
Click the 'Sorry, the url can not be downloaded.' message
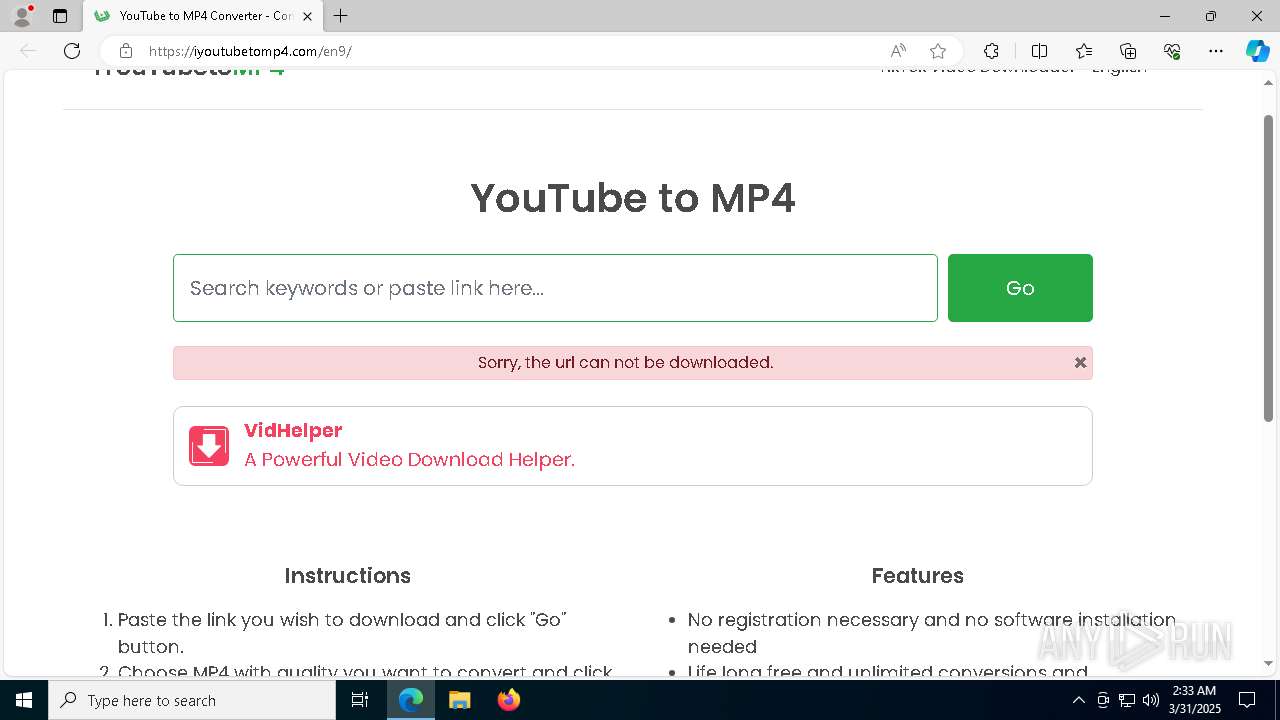click(625, 363)
